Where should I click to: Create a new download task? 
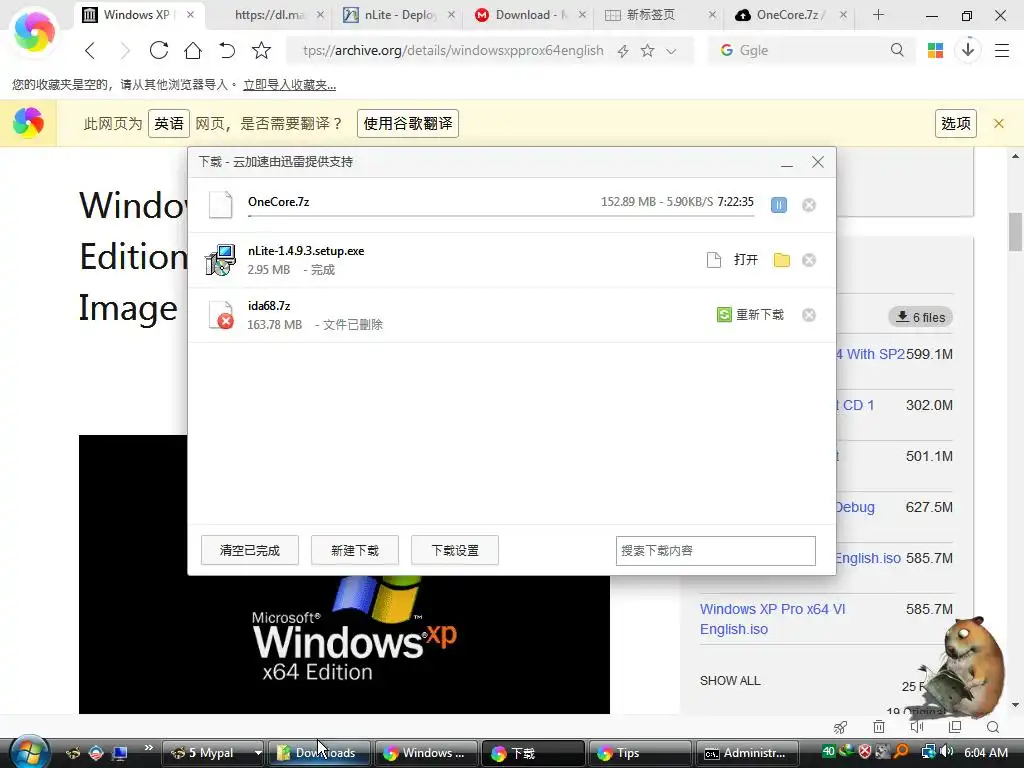355,551
